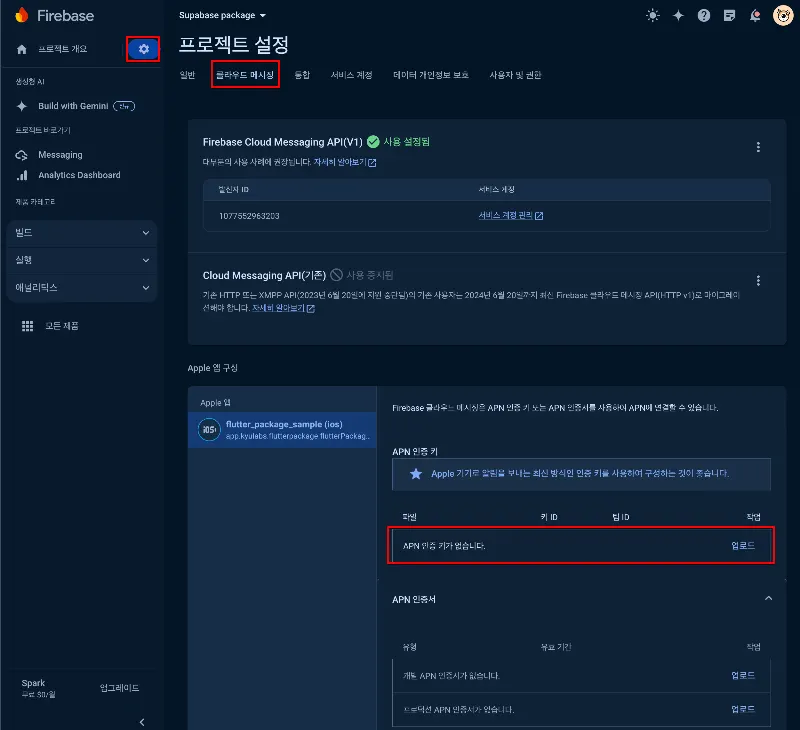
Task: Open Analytics Dashboard in sidebar
Action: [x=79, y=175]
